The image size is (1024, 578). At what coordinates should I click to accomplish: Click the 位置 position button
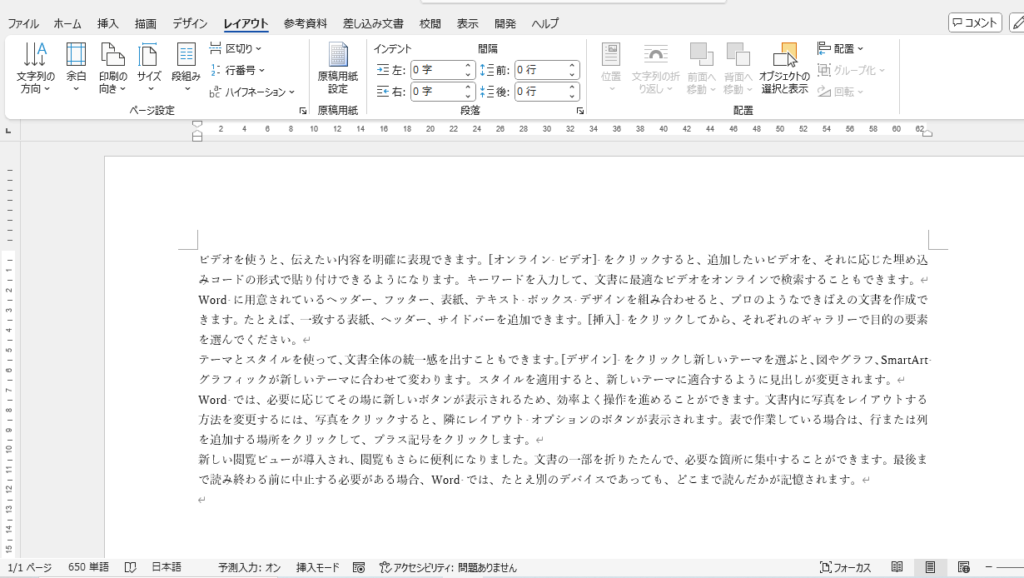[x=611, y=69]
